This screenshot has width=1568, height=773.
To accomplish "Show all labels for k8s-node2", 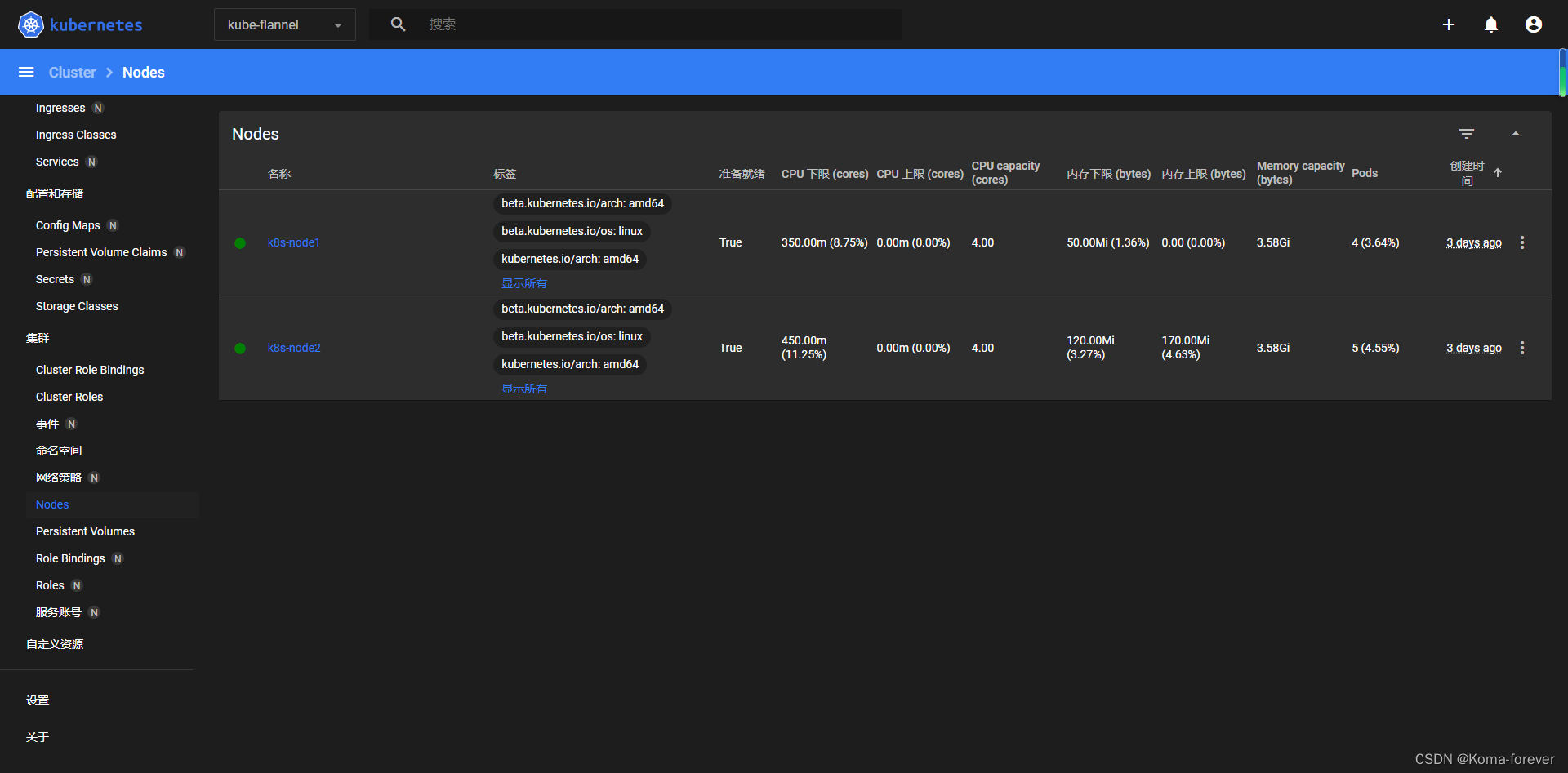I will tap(524, 389).
